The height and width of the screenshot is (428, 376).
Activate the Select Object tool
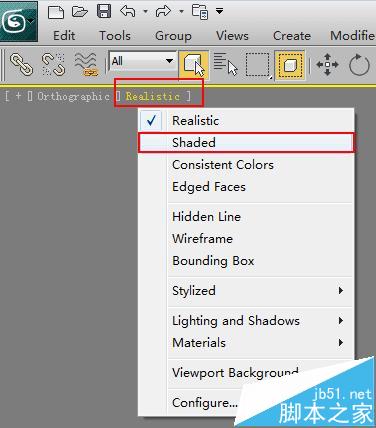[194, 64]
